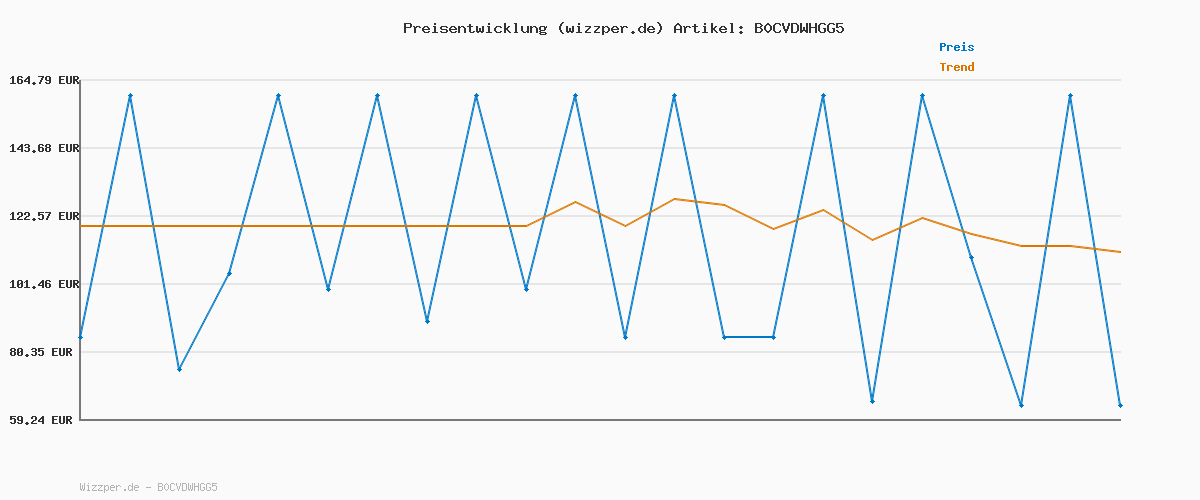Click the 143.68 EUR axis label

tap(43, 148)
